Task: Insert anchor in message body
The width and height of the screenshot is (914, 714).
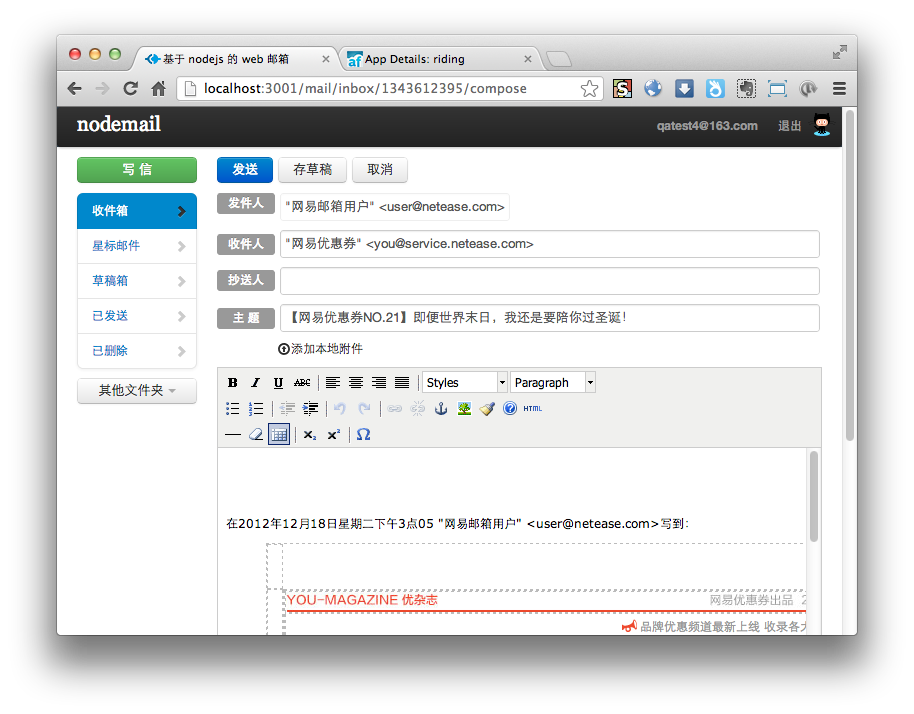Action: point(441,409)
